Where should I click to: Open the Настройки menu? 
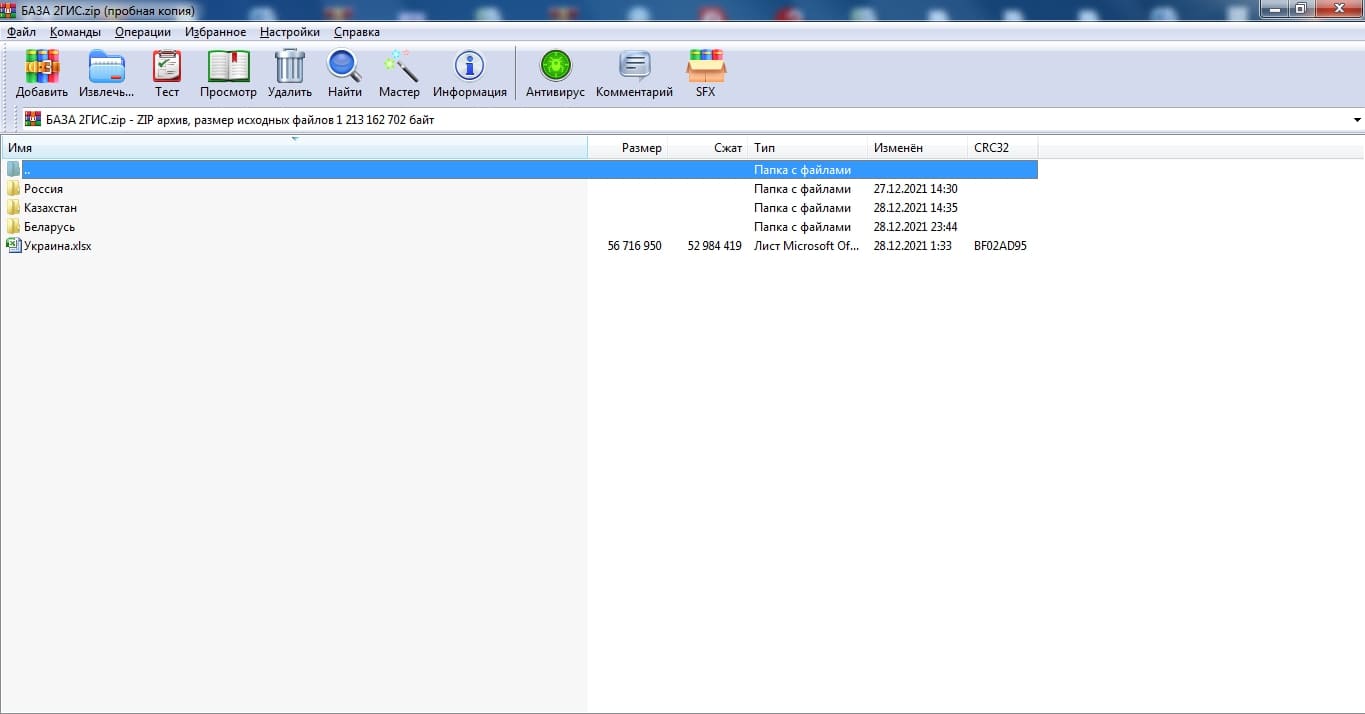pyautogui.click(x=290, y=32)
